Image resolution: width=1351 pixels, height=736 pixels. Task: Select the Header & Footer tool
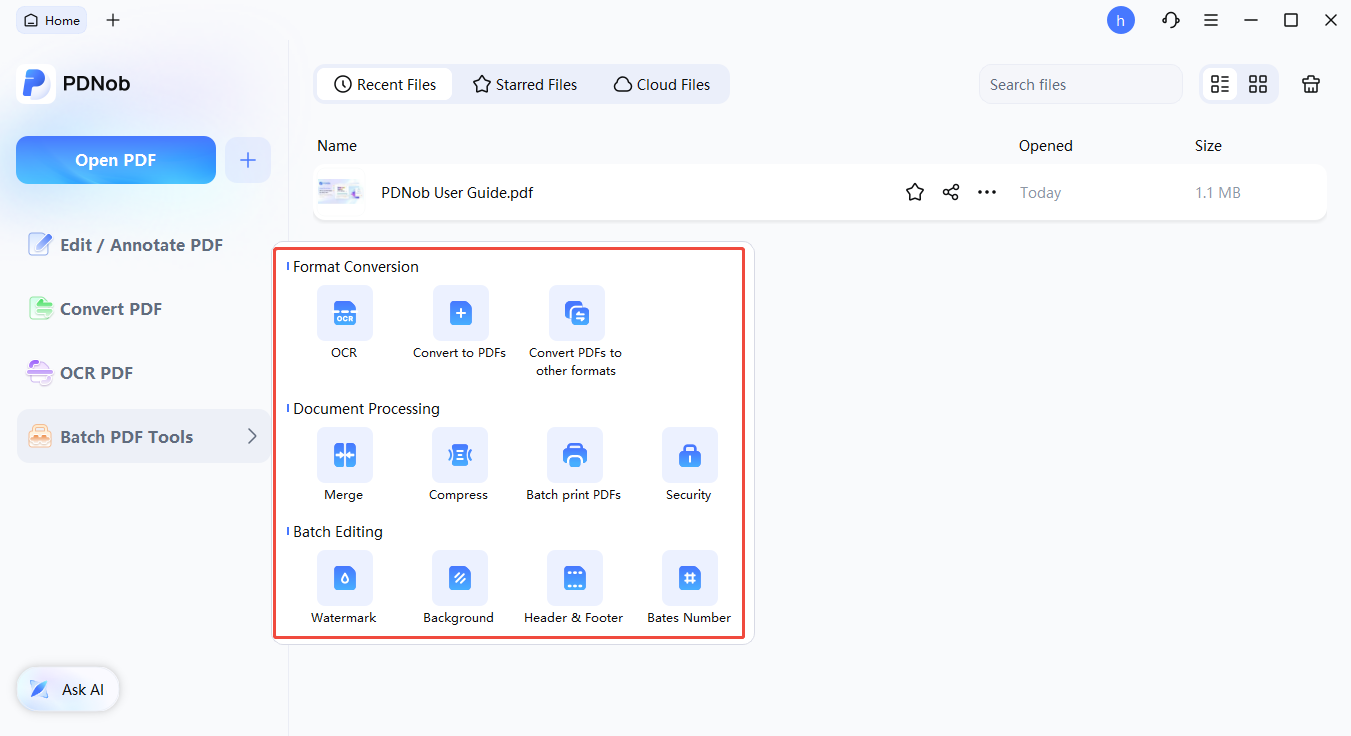[574, 578]
